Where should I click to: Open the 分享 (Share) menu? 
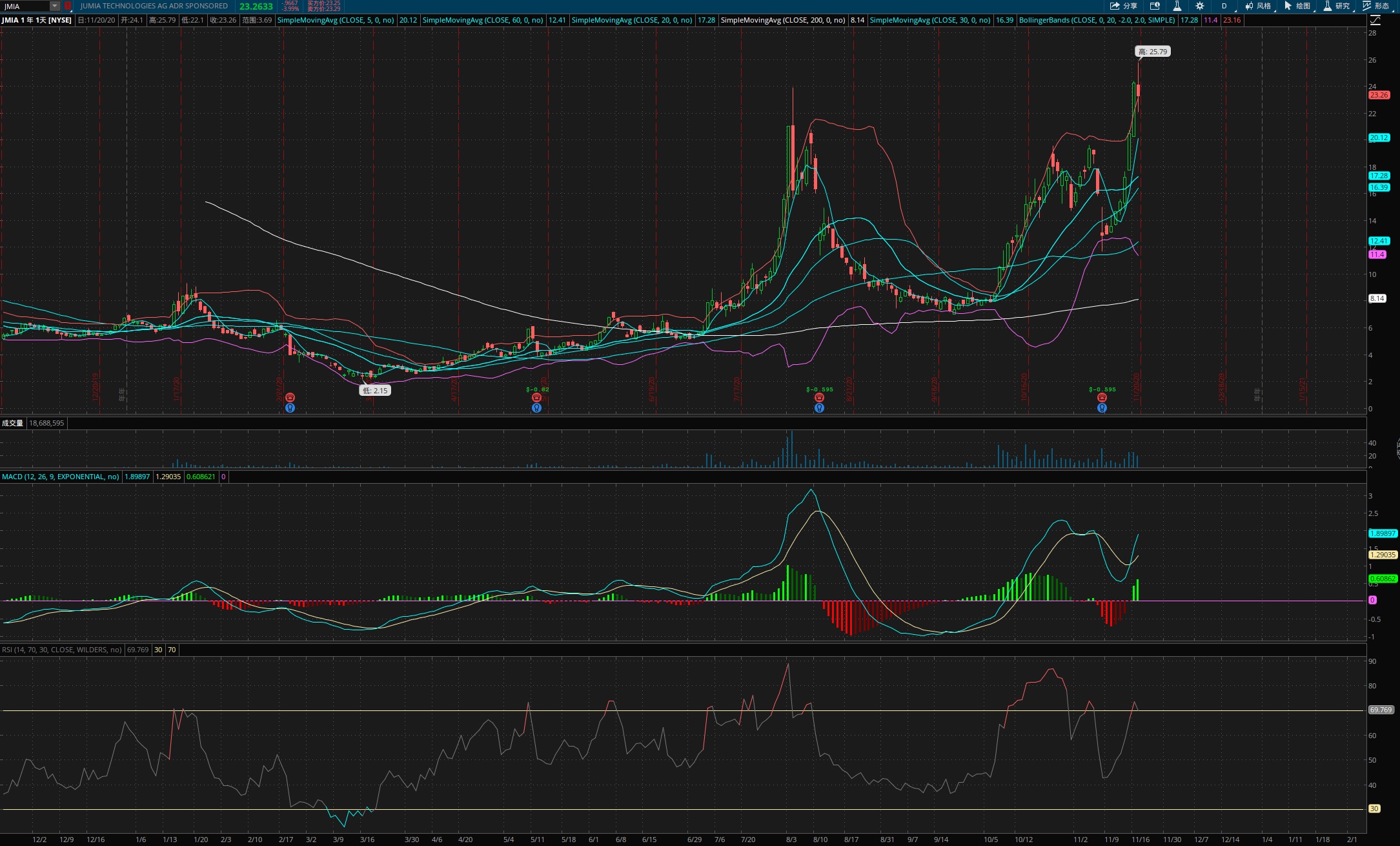[x=1123, y=6]
